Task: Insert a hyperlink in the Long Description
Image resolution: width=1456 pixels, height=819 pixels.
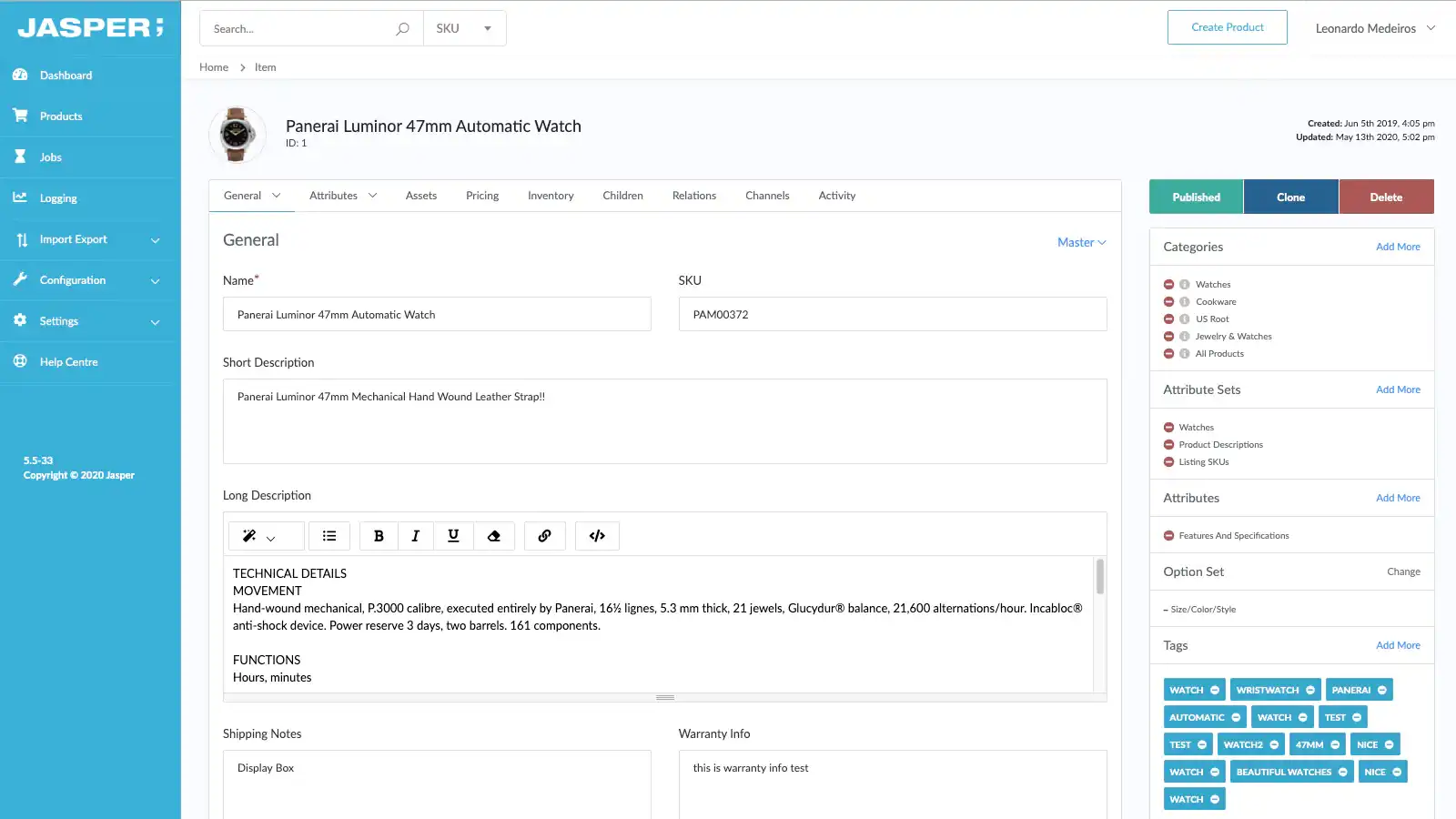Action: click(544, 536)
